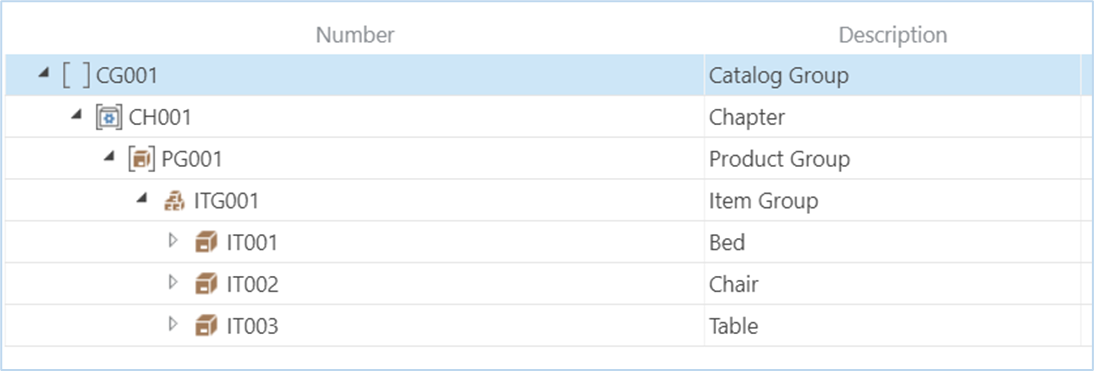Click the CG001 catalog group bracket icon

pyautogui.click(x=76, y=75)
